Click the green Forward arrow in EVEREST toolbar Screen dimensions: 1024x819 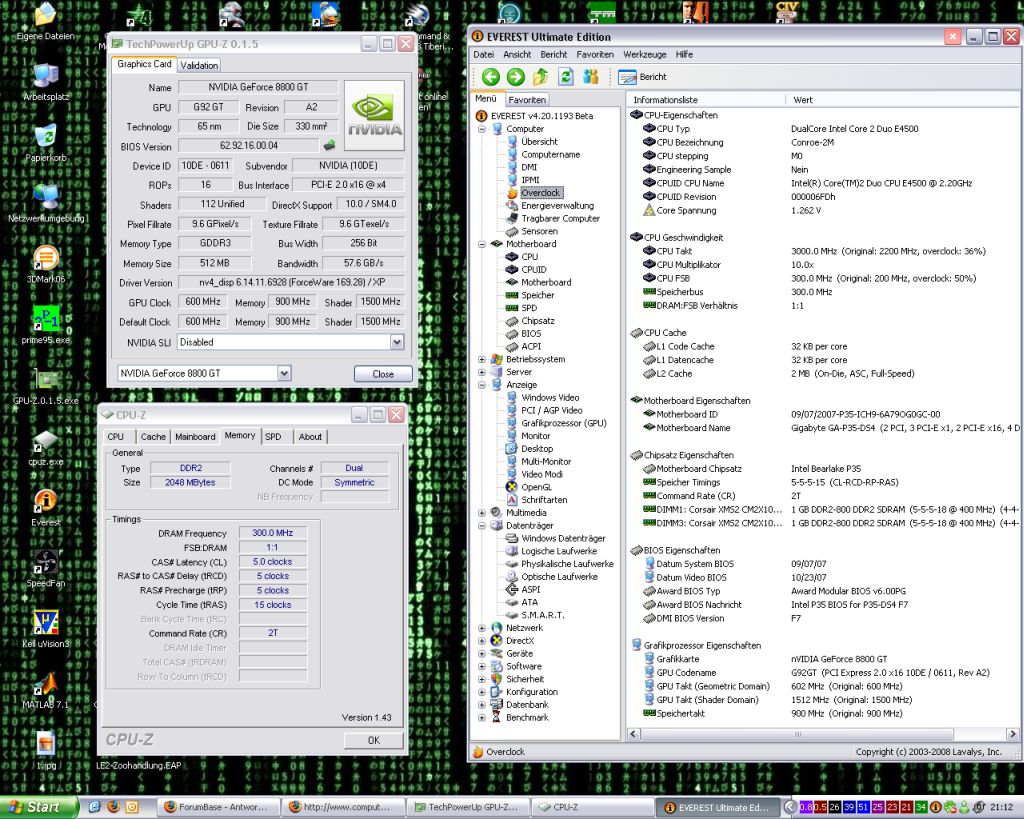516,77
